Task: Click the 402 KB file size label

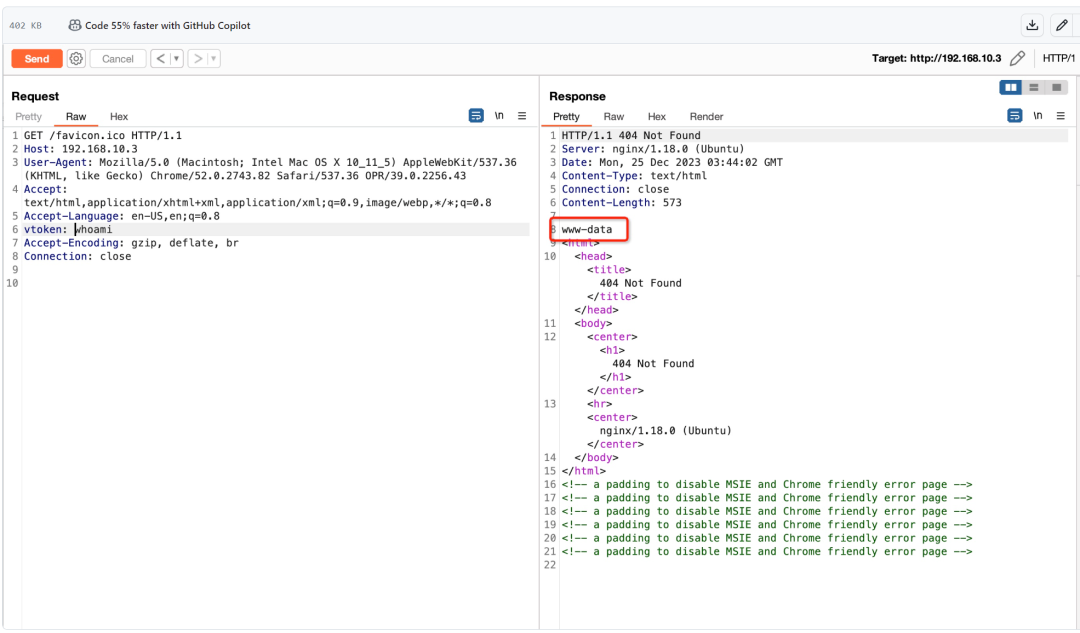Action: 25,25
